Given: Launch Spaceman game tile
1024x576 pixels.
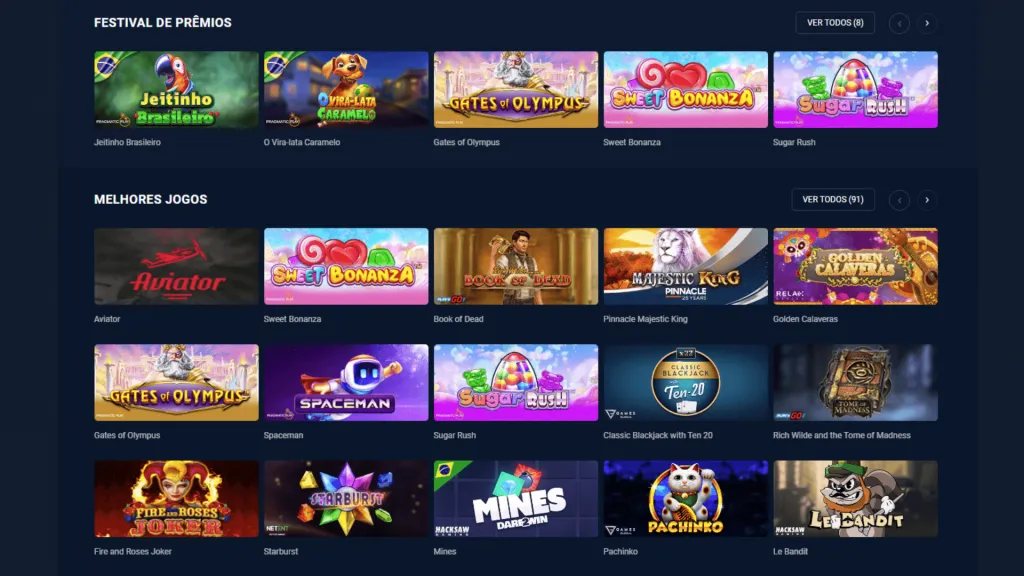Looking at the screenshot, I should point(346,382).
